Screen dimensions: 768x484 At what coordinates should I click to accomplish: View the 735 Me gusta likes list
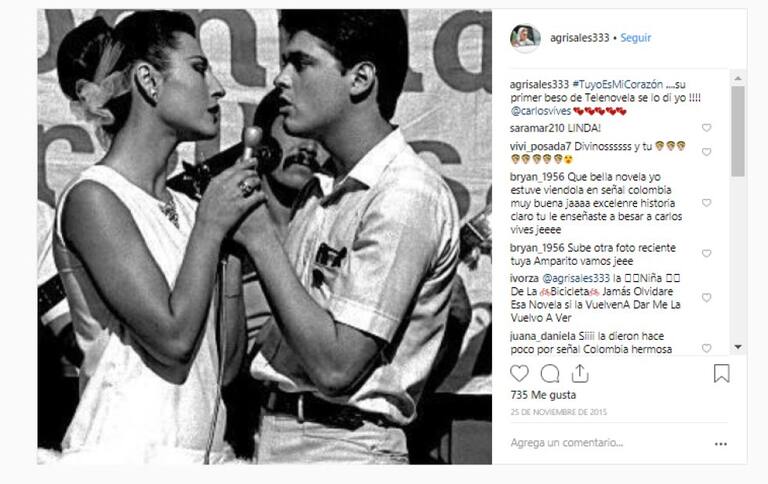(x=543, y=395)
